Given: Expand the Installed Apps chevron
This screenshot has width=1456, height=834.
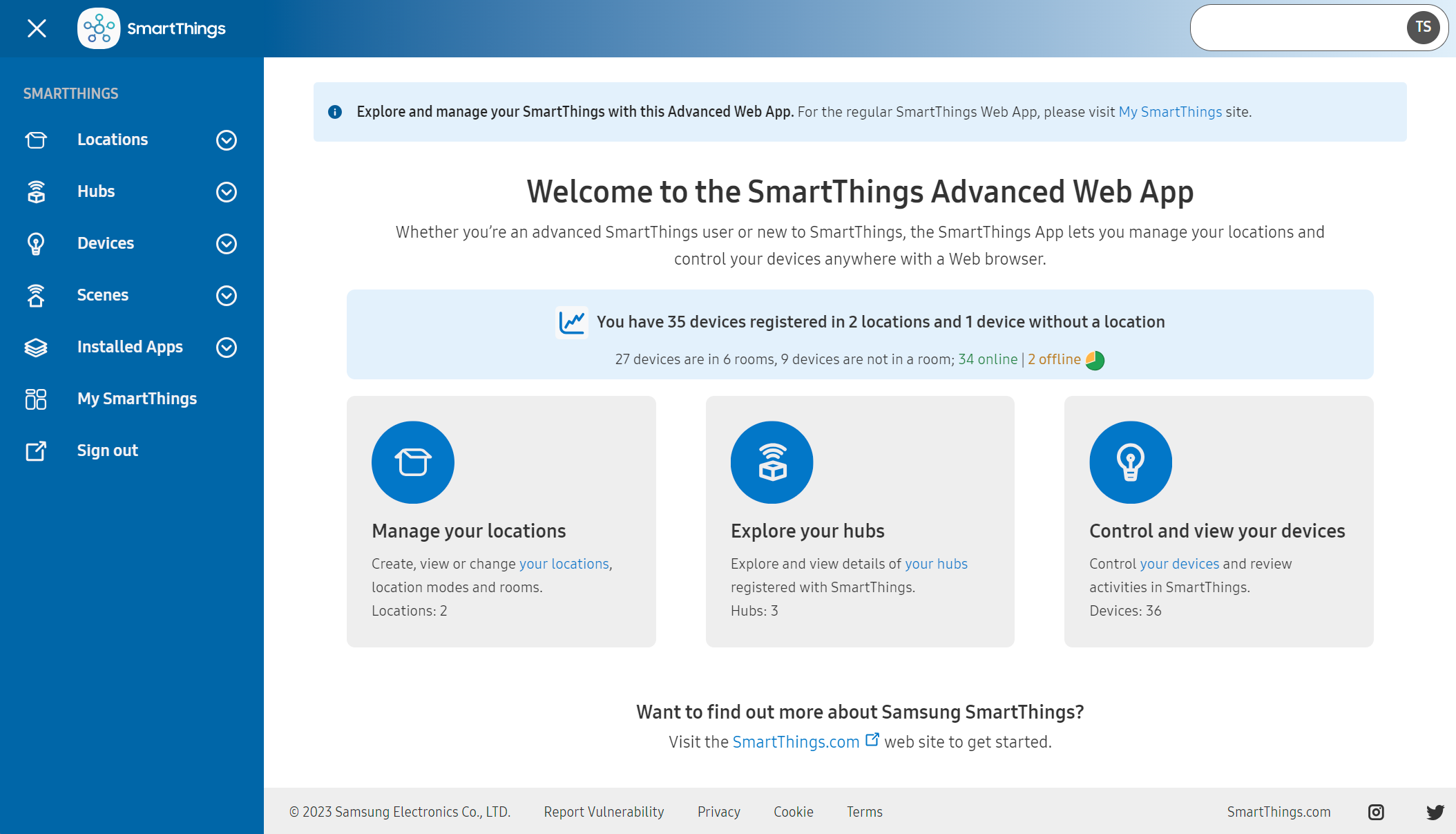Looking at the screenshot, I should coord(226,348).
